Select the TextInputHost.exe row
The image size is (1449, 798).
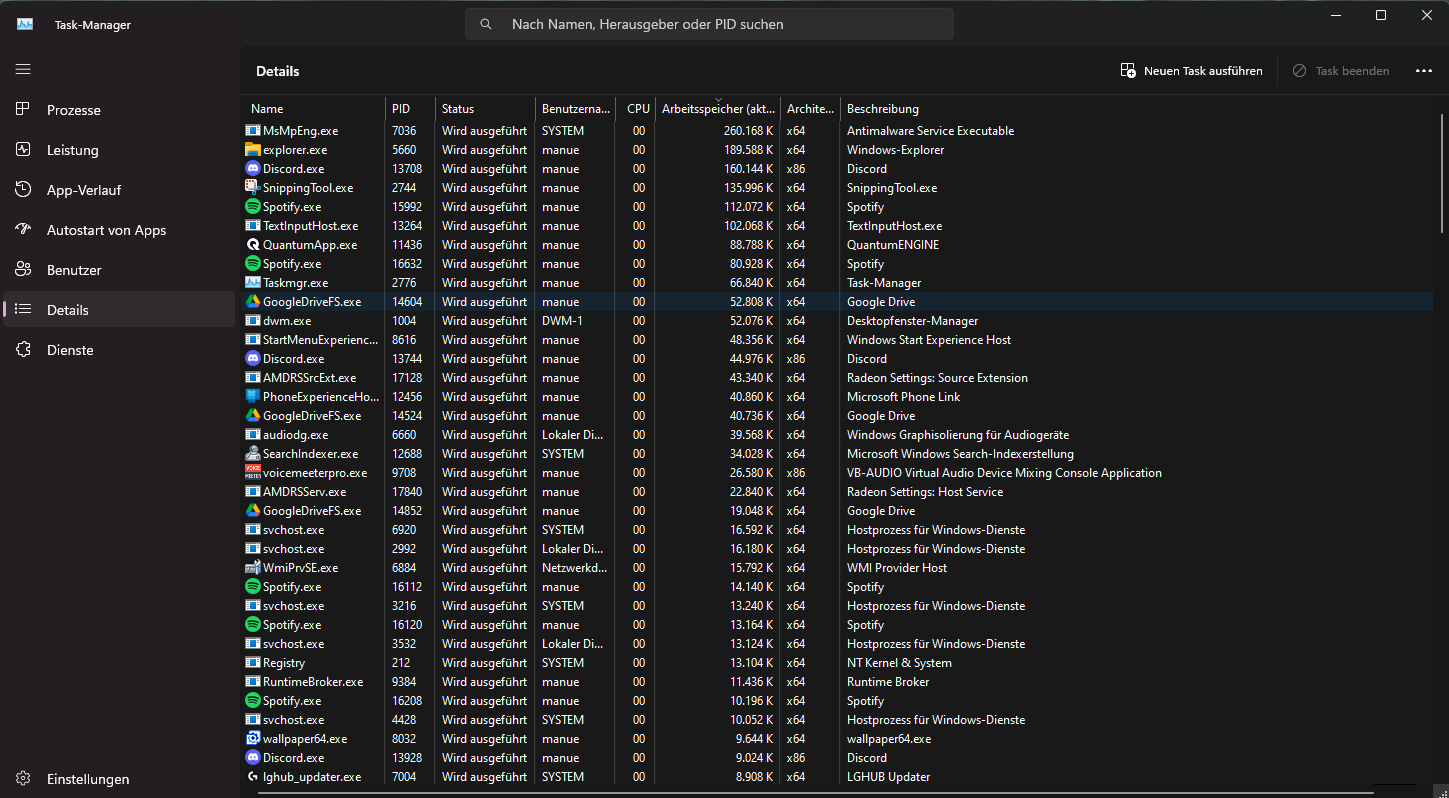pos(838,226)
